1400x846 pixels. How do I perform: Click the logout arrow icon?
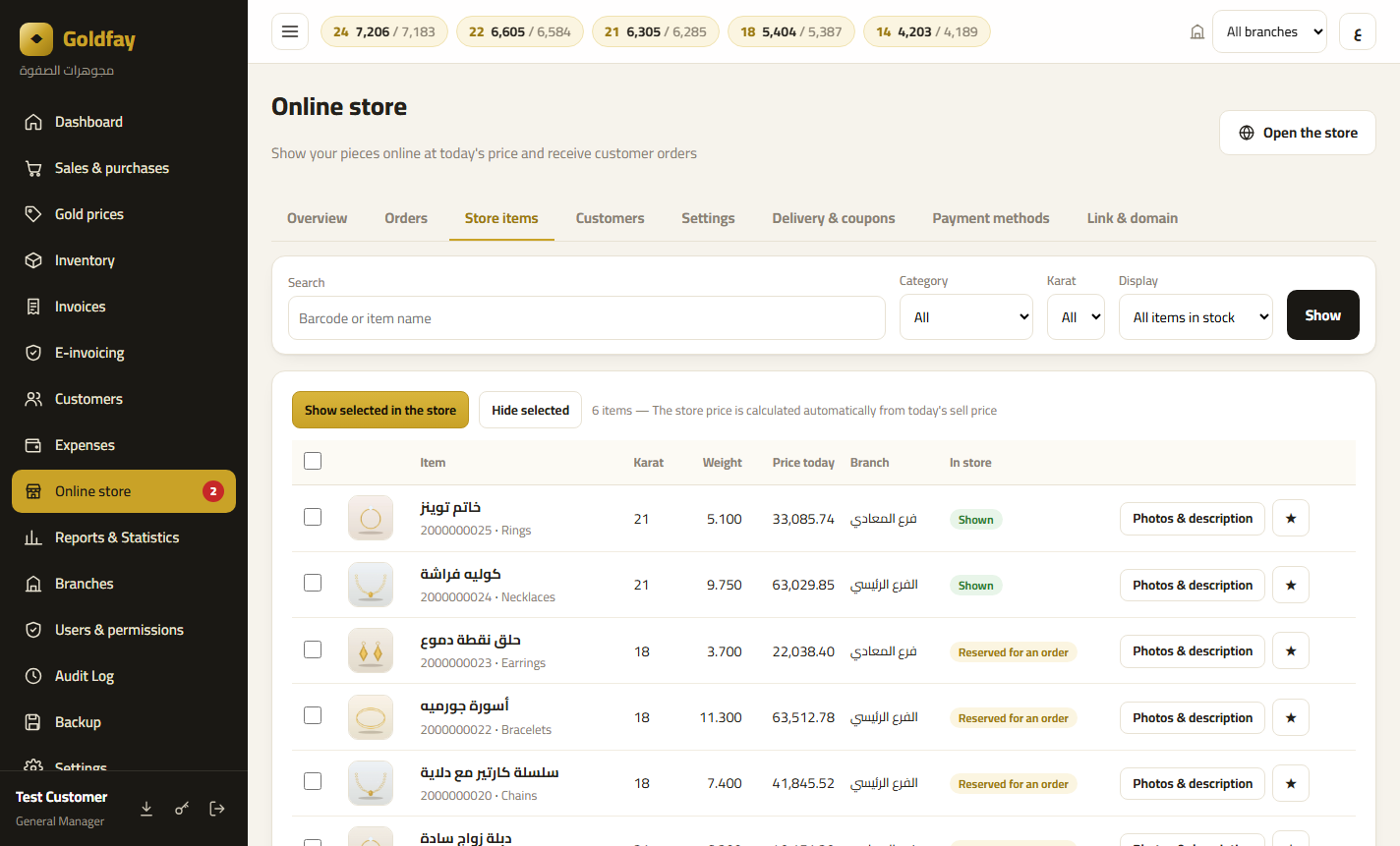[x=217, y=809]
